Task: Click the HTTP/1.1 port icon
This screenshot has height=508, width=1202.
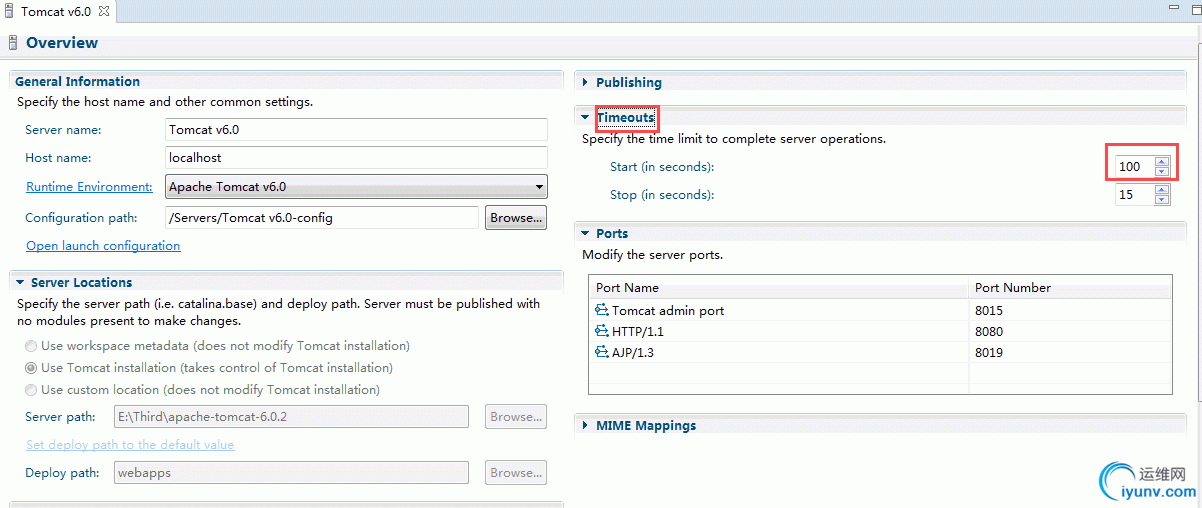Action: click(x=602, y=331)
